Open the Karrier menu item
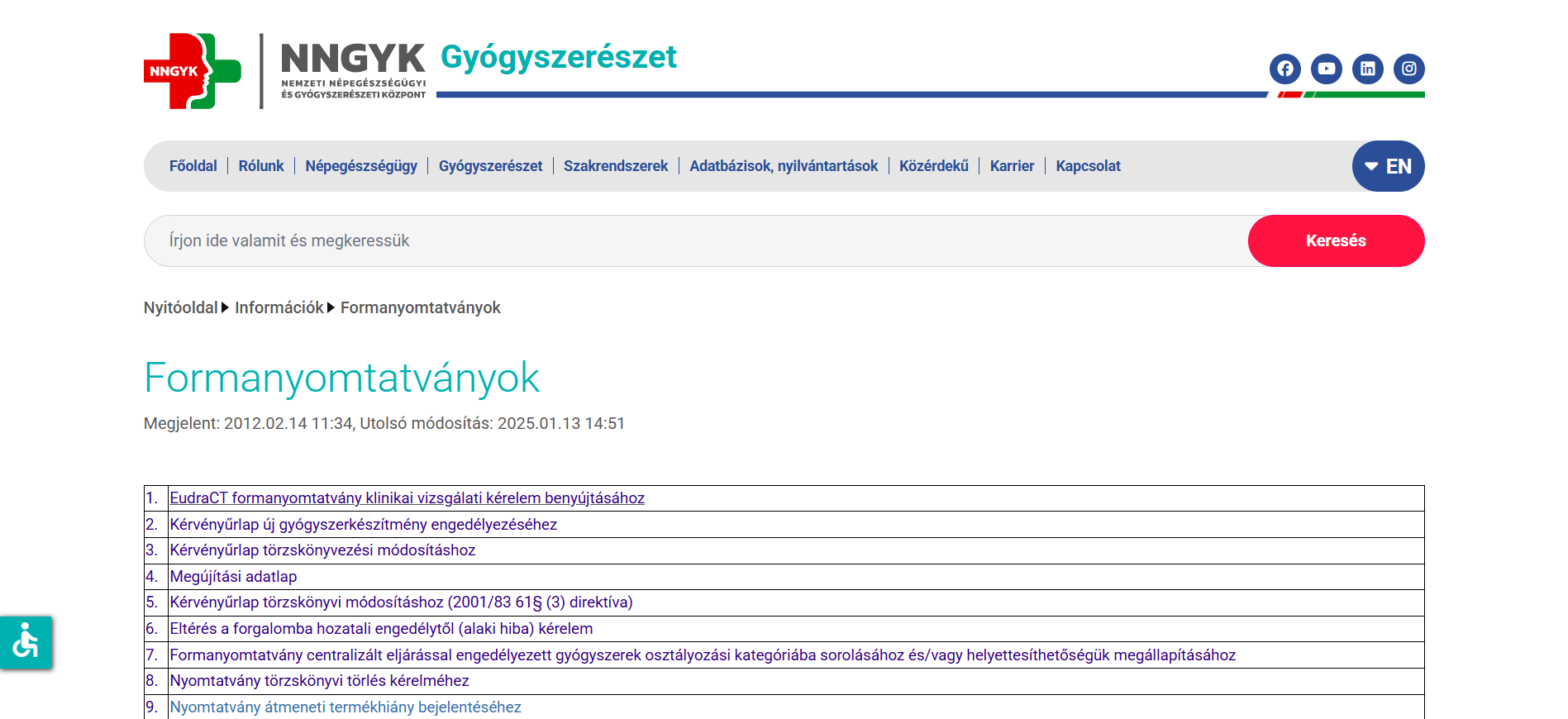This screenshot has width=1568, height=719. pos(1012,166)
